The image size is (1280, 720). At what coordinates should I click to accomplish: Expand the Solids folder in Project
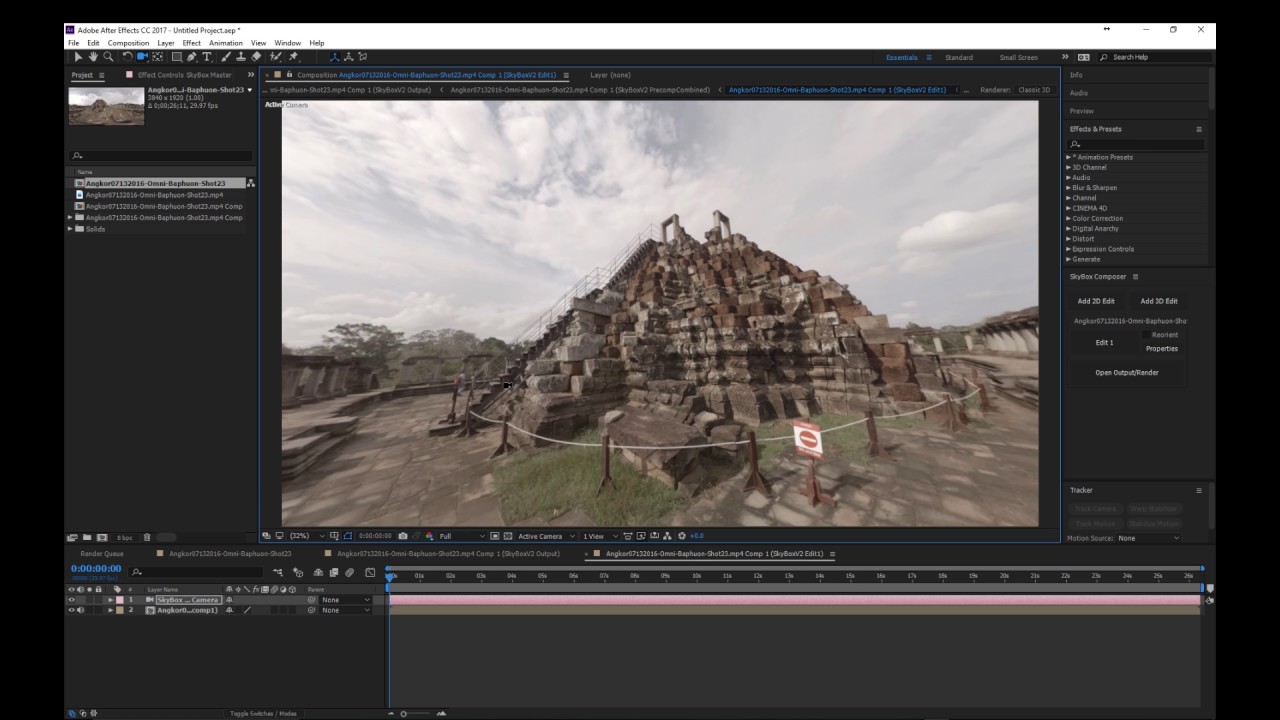click(70, 229)
